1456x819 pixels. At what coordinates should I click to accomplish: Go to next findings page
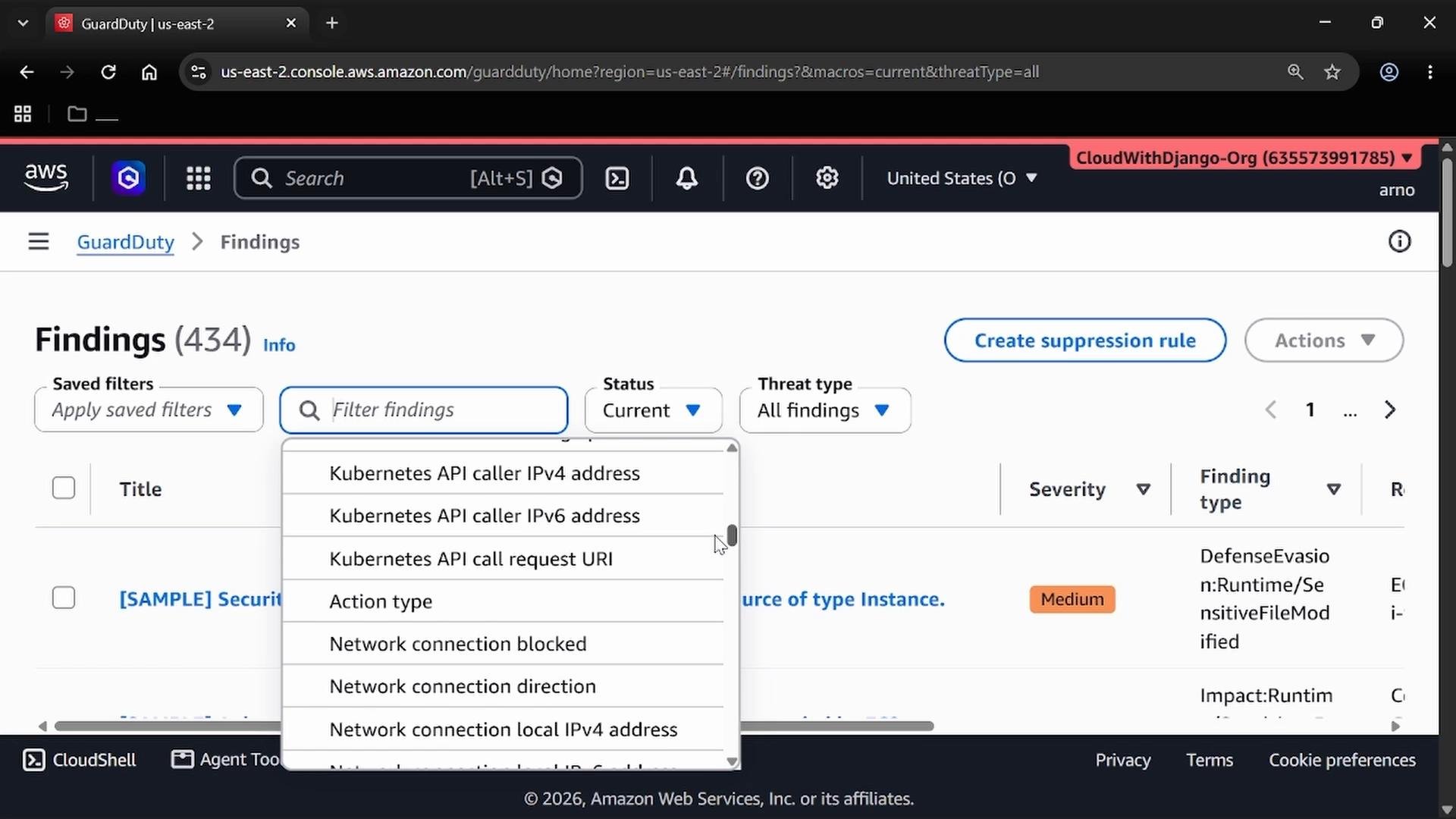pyautogui.click(x=1390, y=410)
